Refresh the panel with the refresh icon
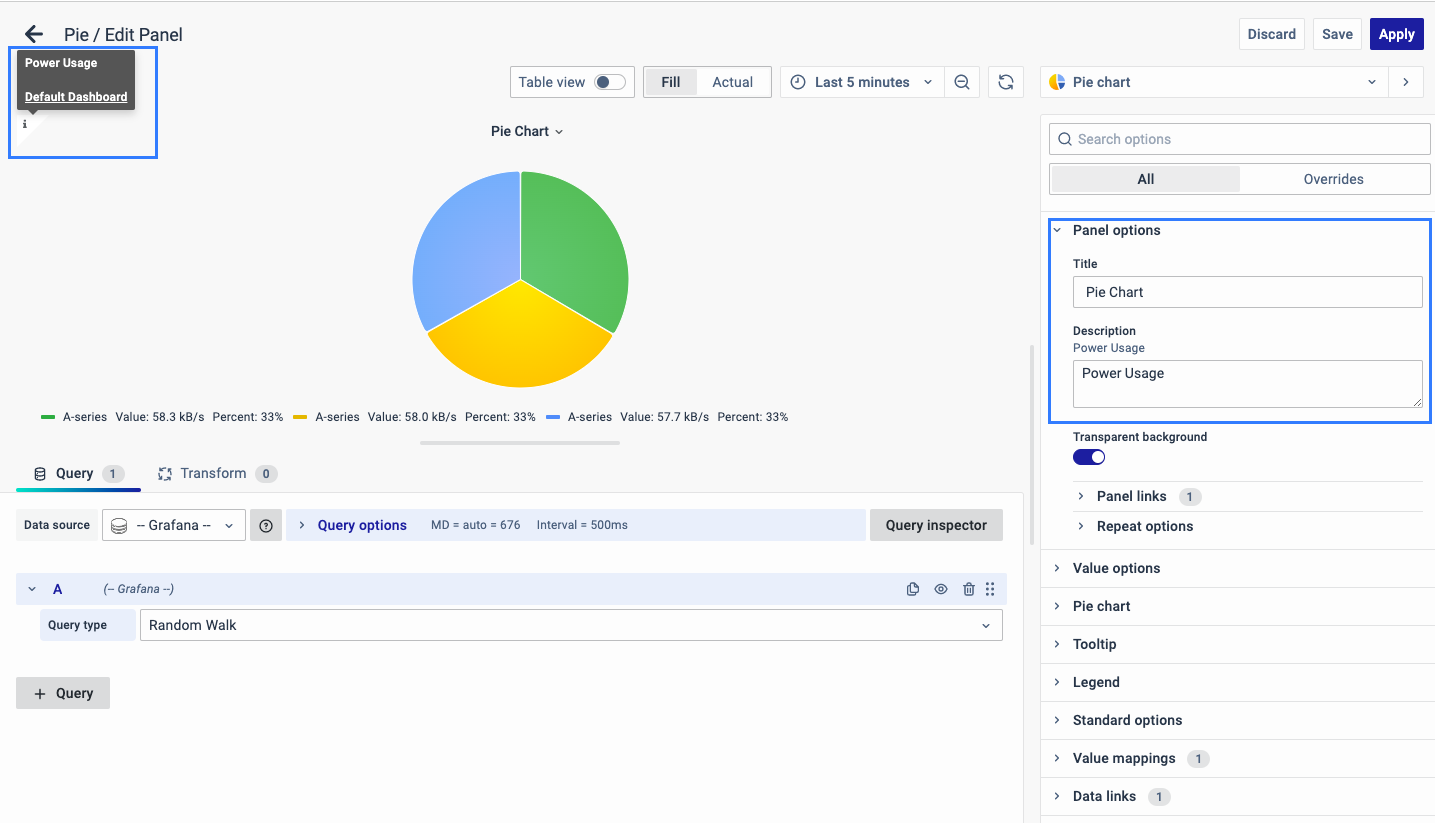The image size is (1435, 823). pyautogui.click(x=1006, y=82)
